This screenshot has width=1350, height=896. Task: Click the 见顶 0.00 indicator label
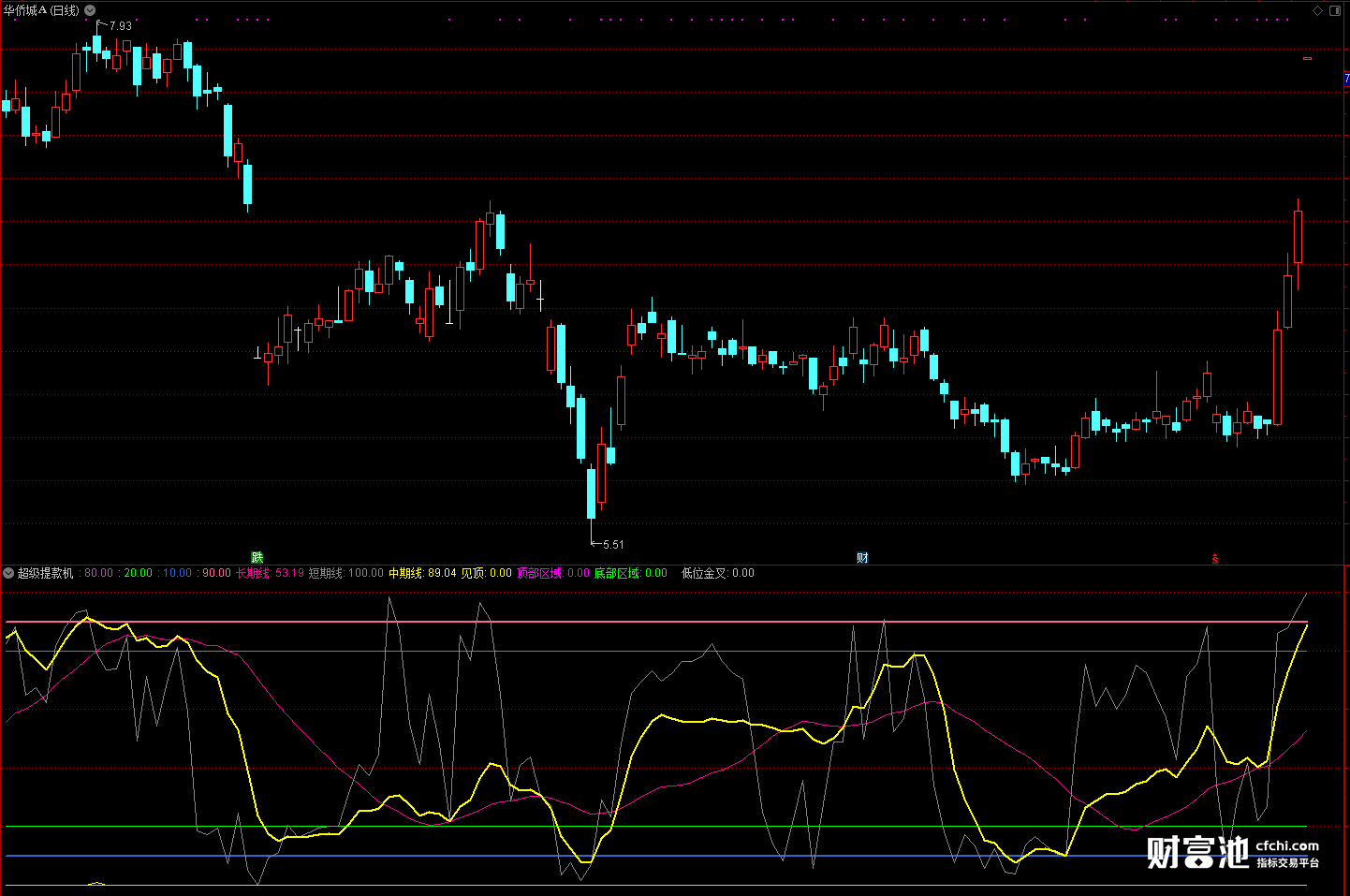tap(486, 573)
